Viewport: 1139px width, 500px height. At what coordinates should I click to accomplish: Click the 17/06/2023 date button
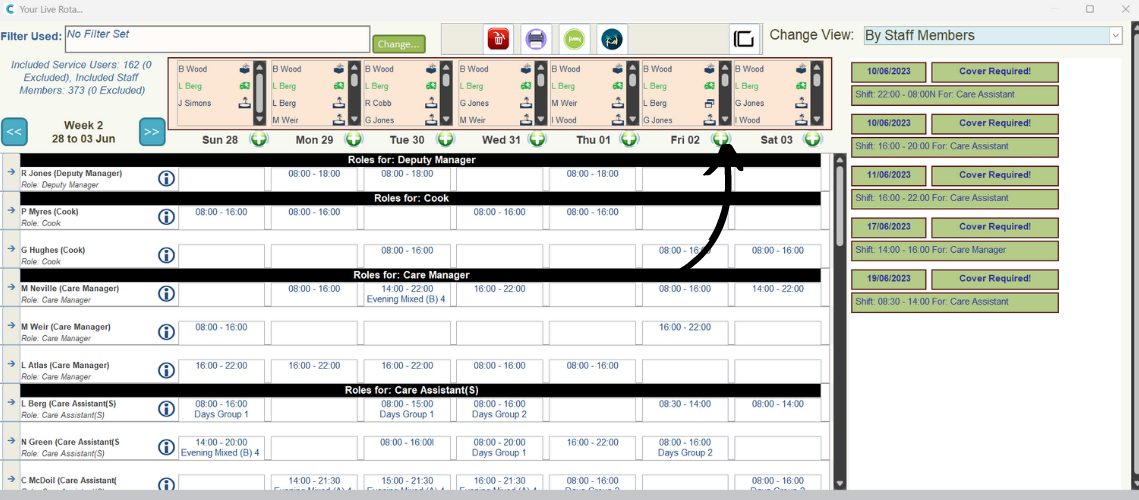pos(888,227)
